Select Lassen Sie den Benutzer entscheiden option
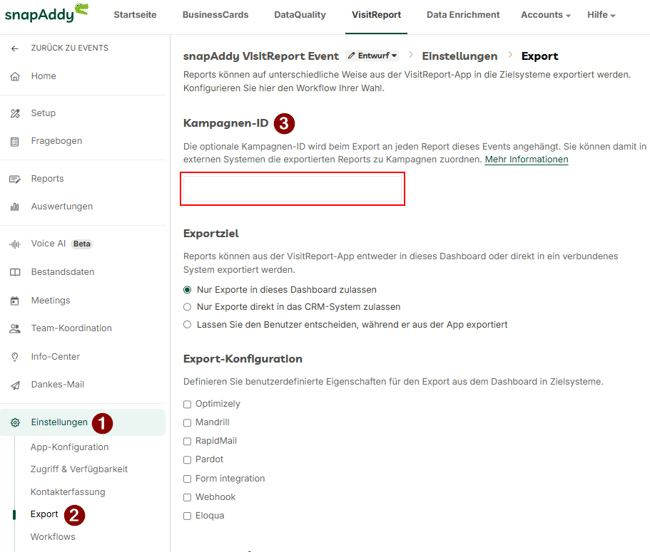 187,324
